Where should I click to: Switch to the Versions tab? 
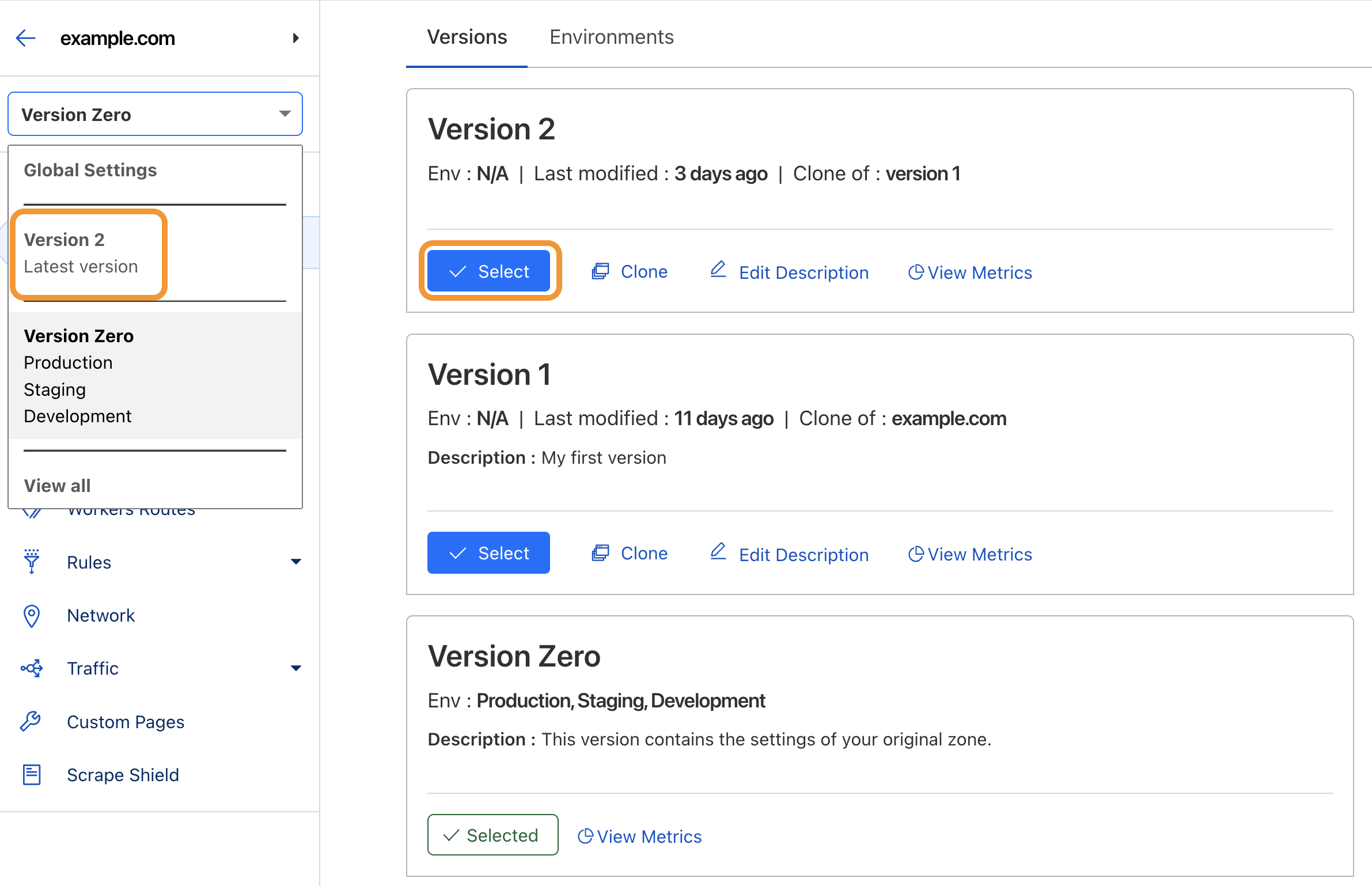coord(467,37)
